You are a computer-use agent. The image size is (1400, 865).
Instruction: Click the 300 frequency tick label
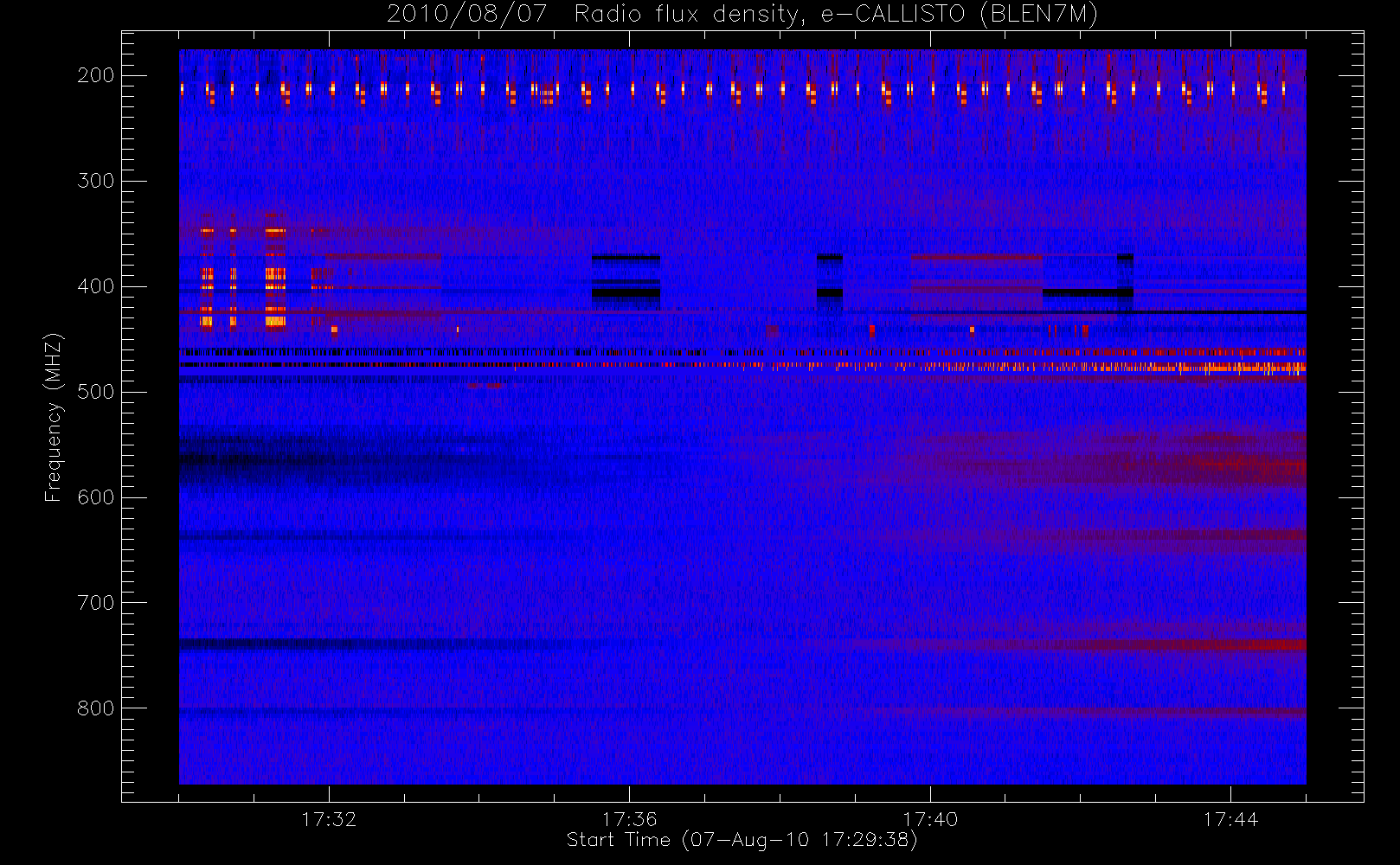95,181
